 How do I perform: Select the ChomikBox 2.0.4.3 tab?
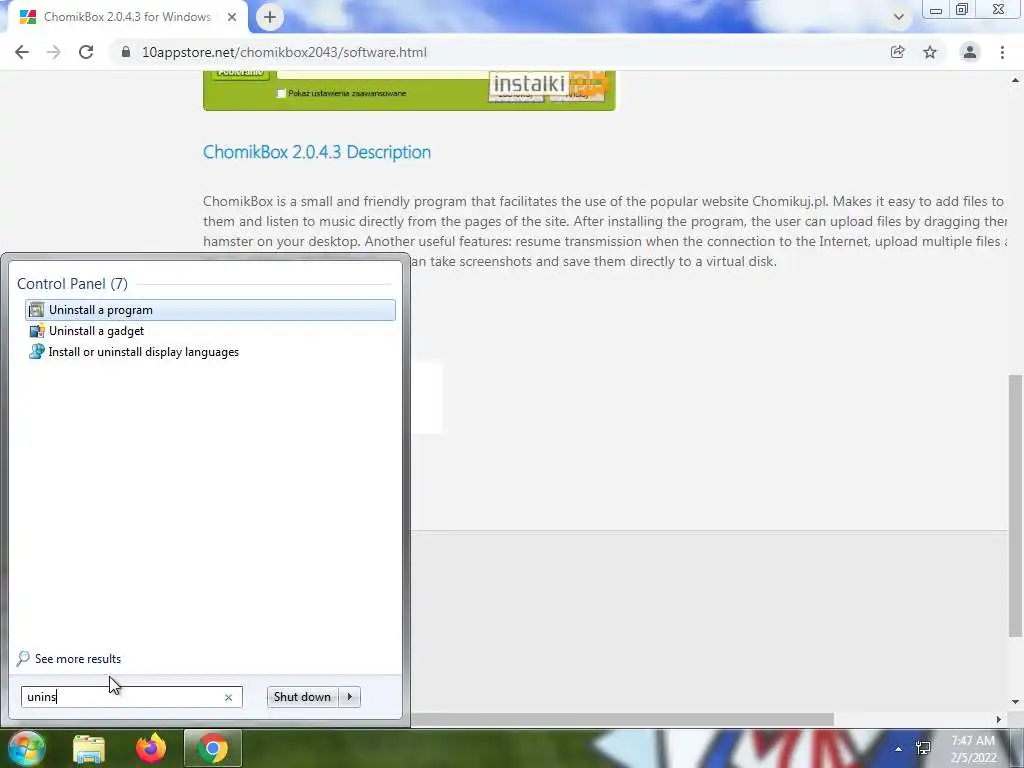127,17
